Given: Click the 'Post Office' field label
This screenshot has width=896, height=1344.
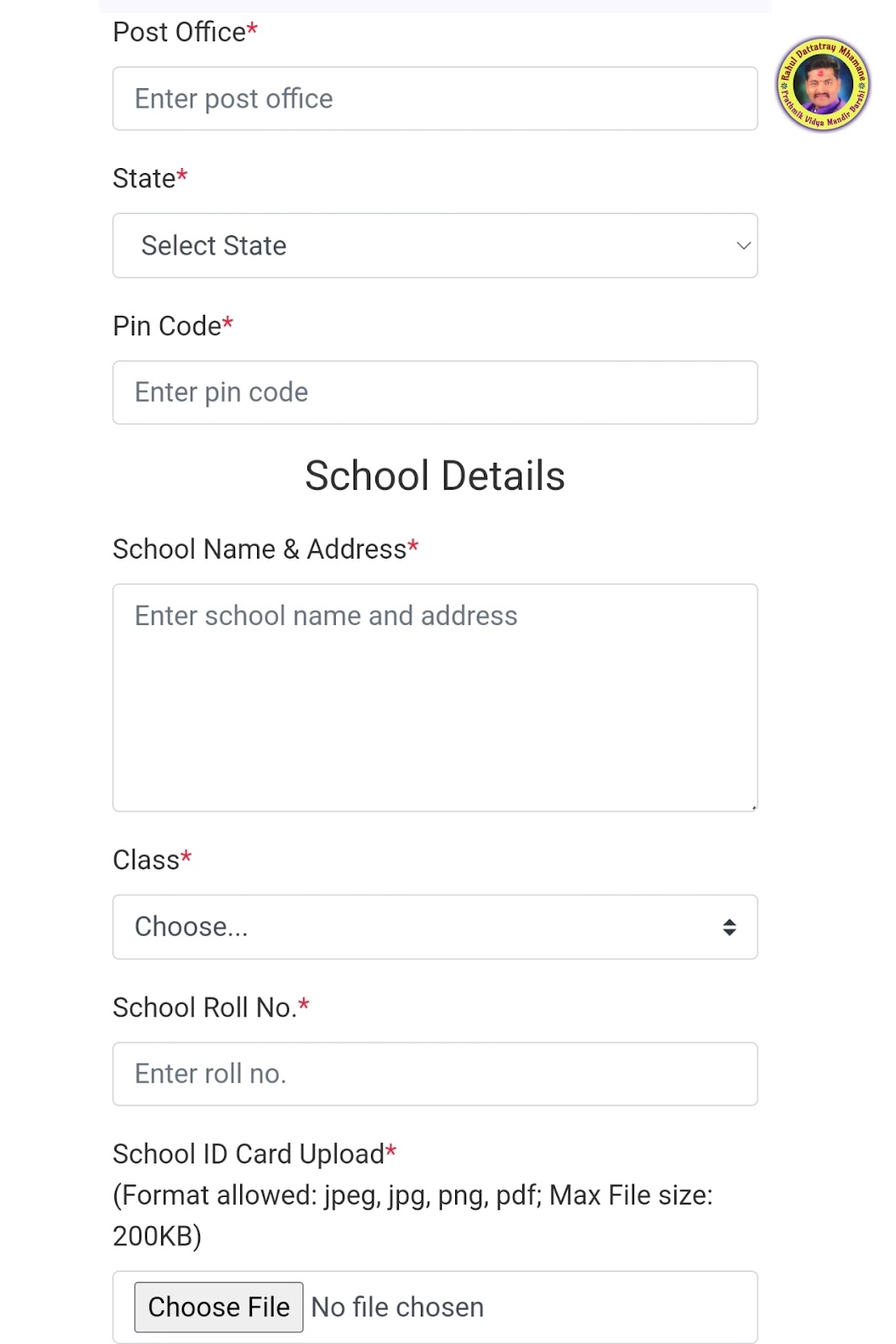Looking at the screenshot, I should (180, 32).
